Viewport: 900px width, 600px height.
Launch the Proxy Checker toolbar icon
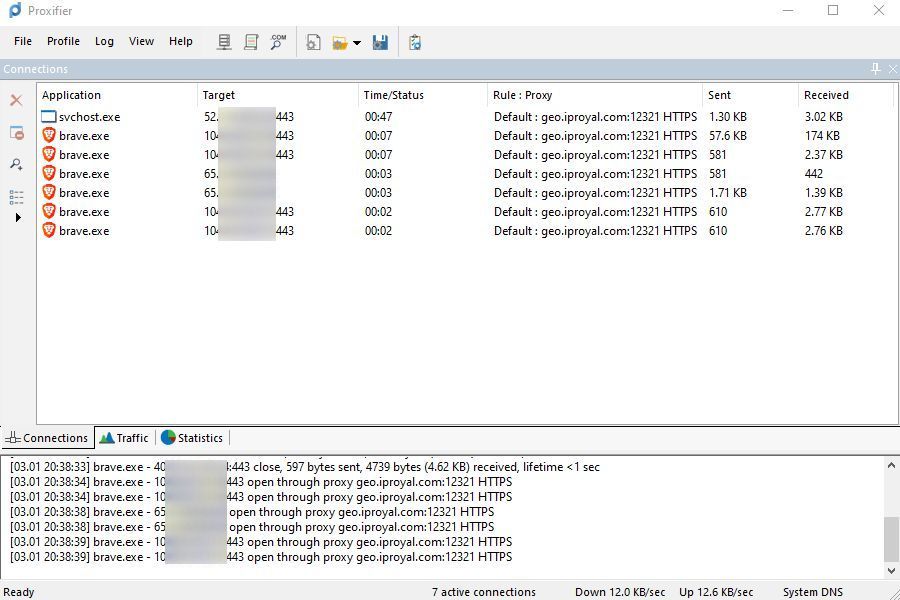point(415,42)
